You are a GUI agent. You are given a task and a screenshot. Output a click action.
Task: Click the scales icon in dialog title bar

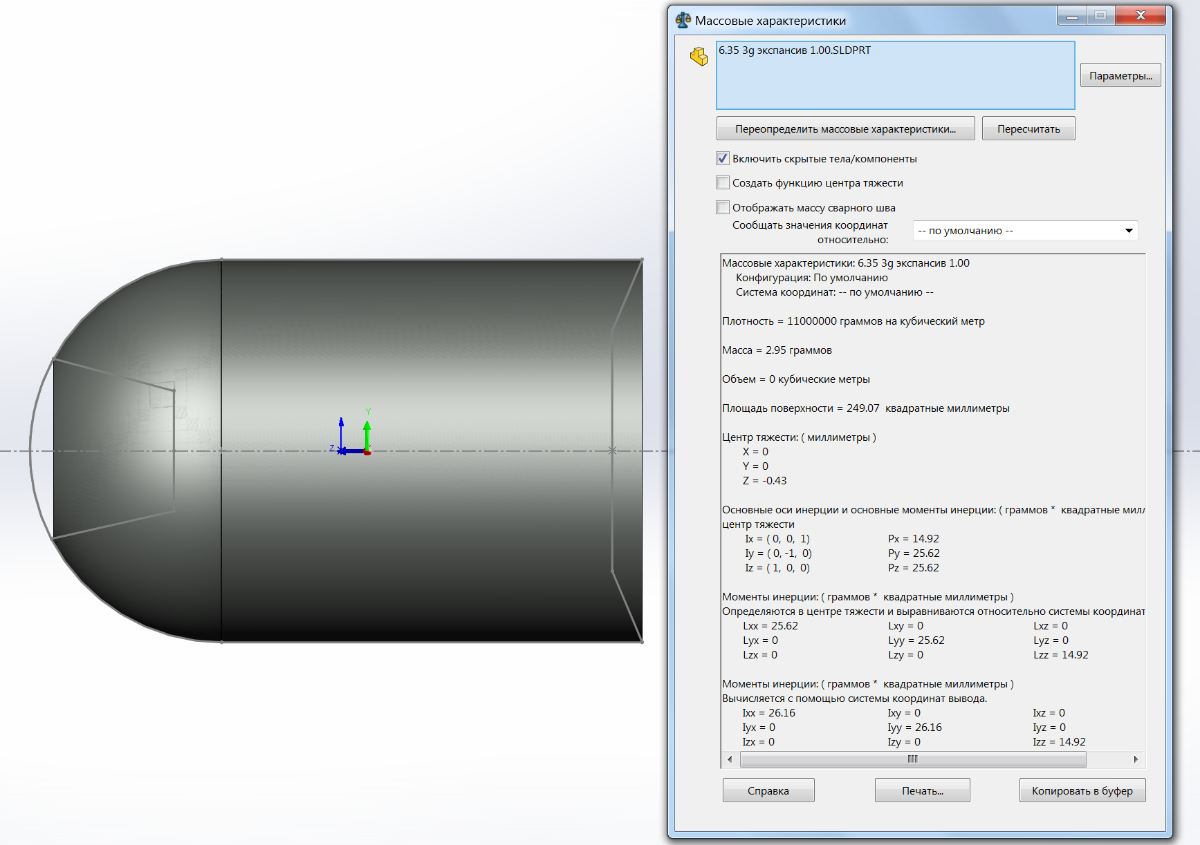683,20
